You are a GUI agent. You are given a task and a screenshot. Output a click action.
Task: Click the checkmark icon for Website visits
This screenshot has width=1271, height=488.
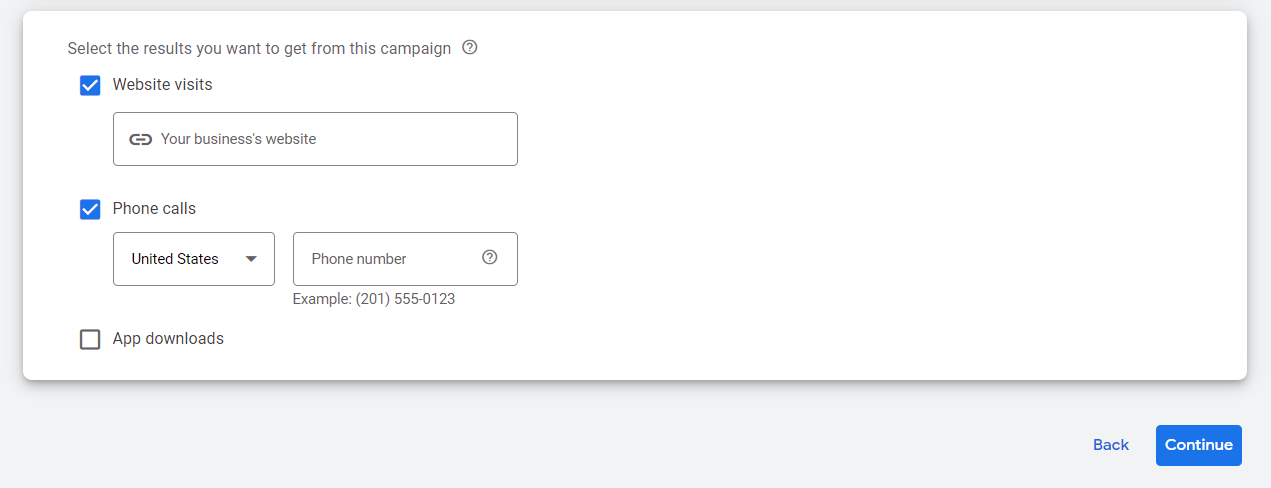90,85
